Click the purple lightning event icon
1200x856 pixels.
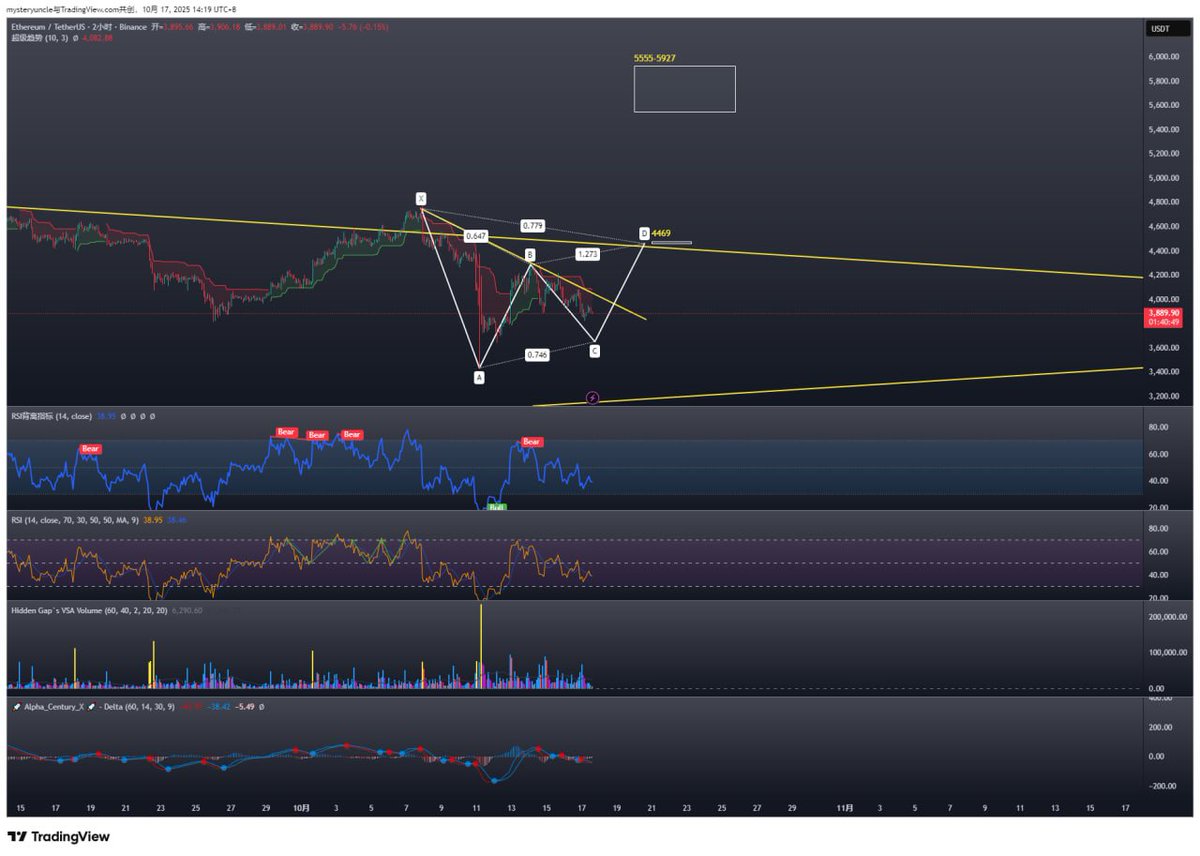pyautogui.click(x=592, y=398)
